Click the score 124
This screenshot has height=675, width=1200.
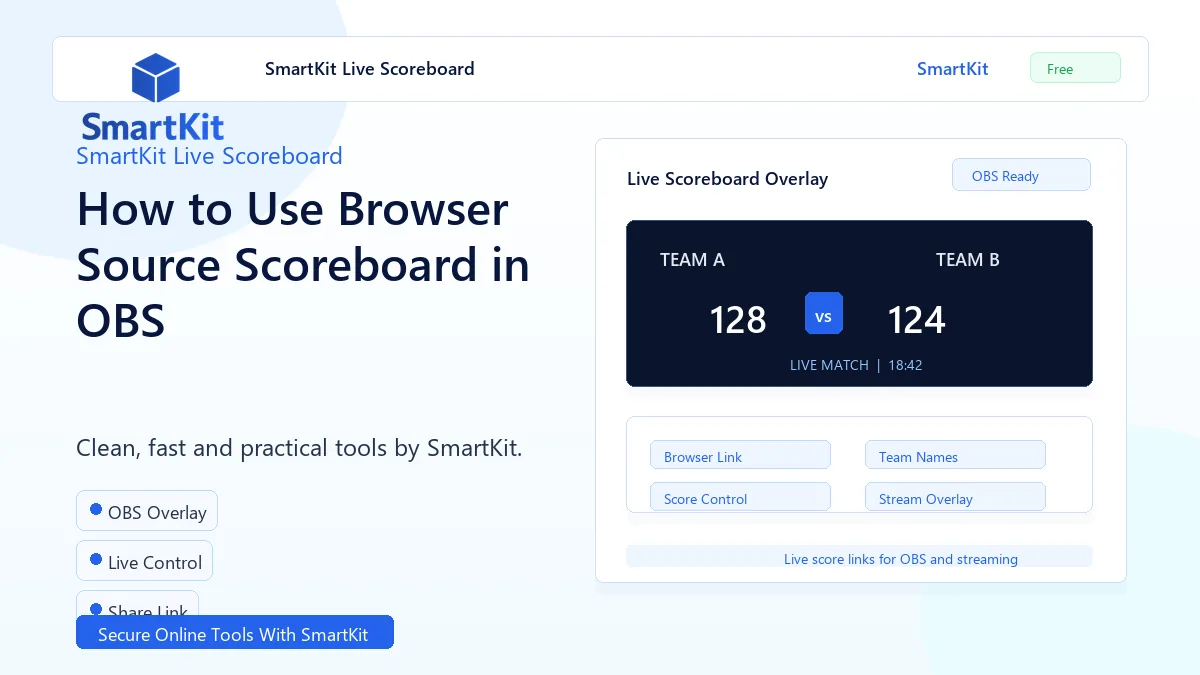coord(916,320)
